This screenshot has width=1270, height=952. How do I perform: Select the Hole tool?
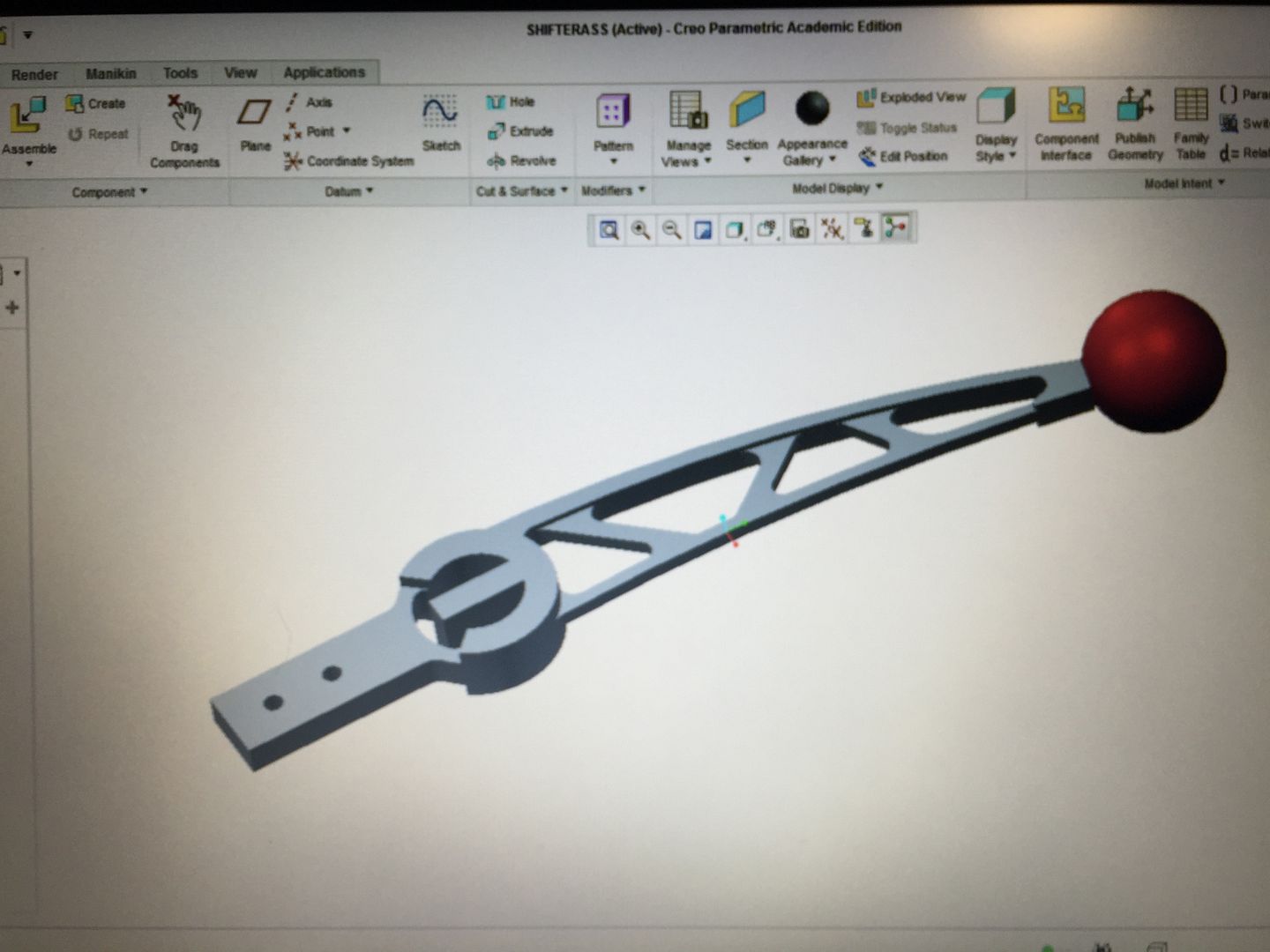pyautogui.click(x=511, y=101)
